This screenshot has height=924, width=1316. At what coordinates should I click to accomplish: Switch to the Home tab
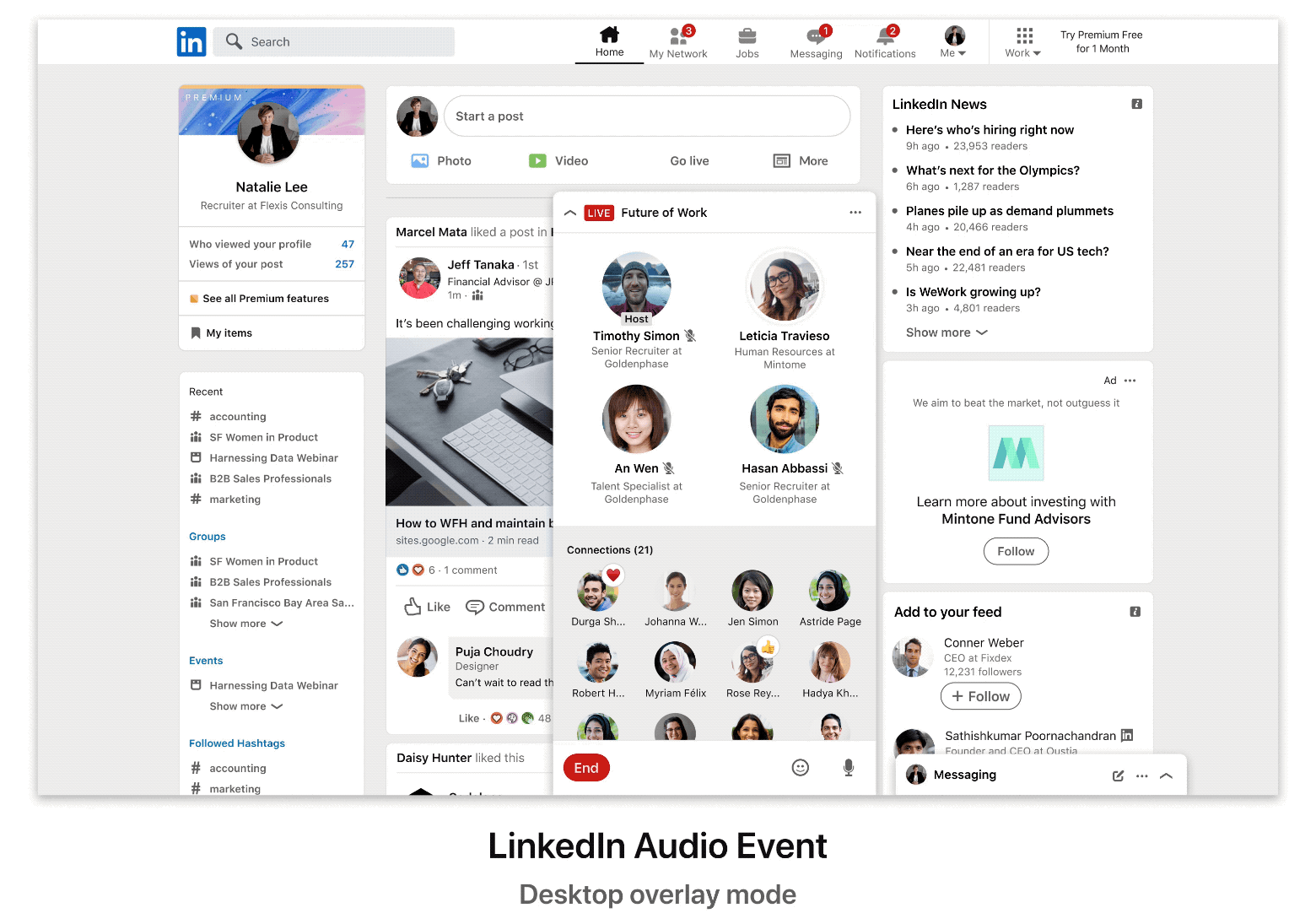609,41
